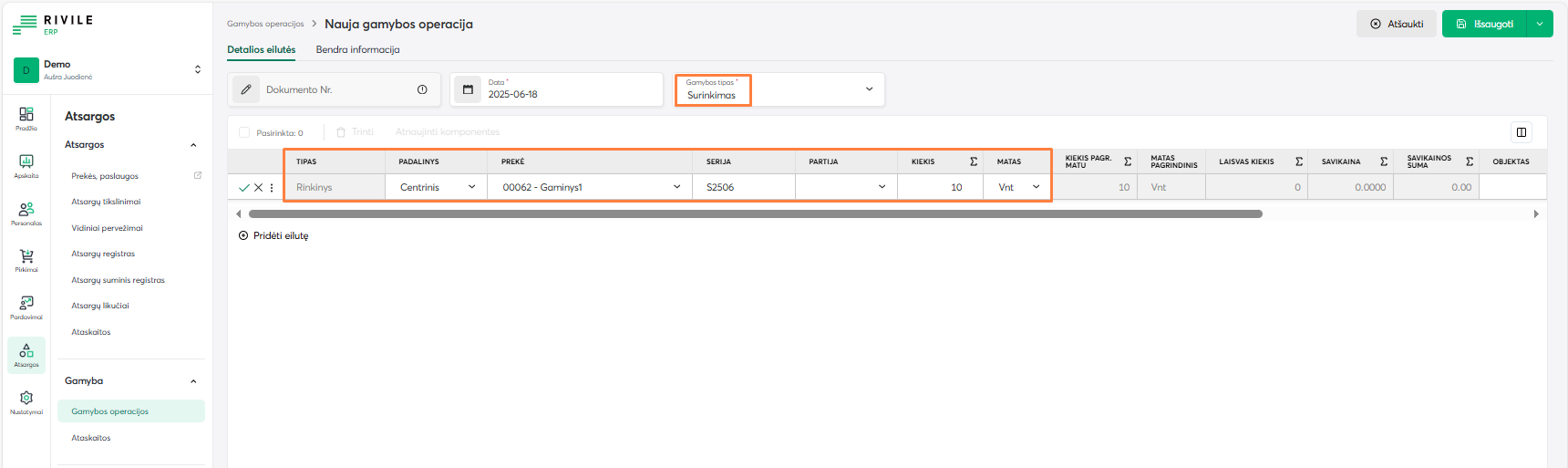1568x468 pixels.
Task: Open the Pirkimai cart icon
Action: (x=26, y=259)
